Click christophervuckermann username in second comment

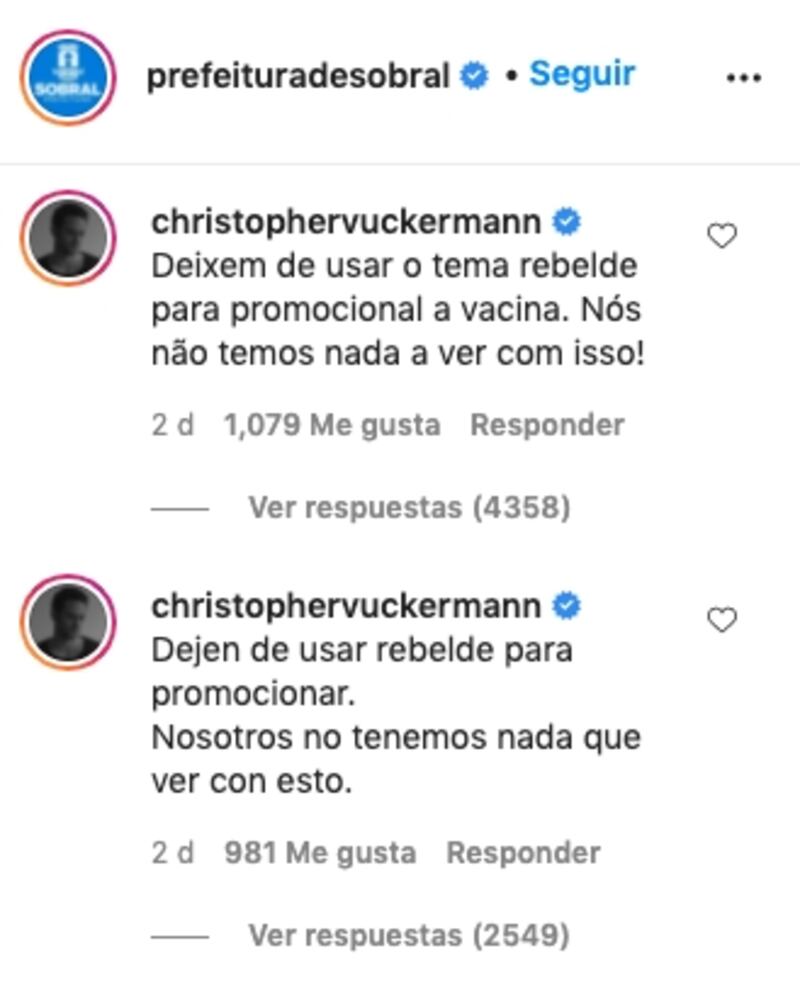coord(346,607)
